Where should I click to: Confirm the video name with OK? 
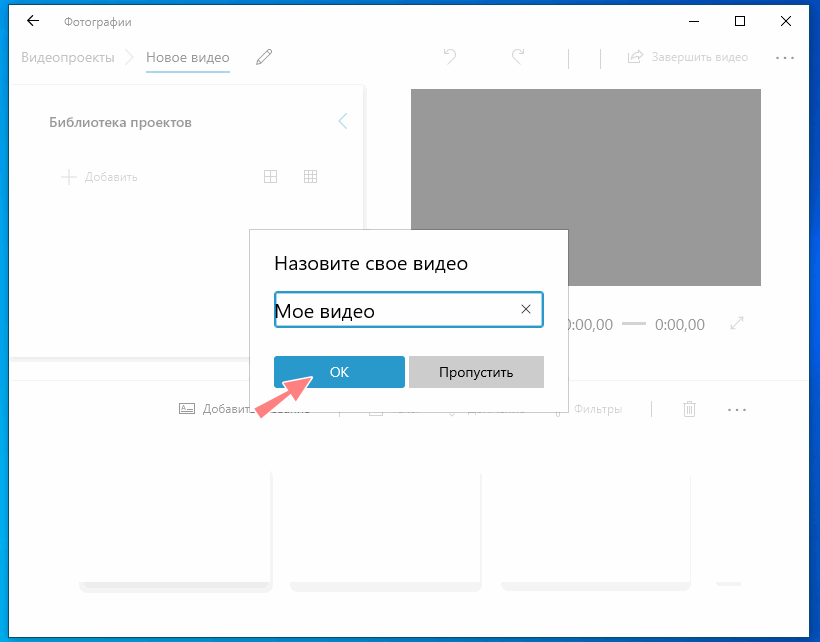pos(339,372)
